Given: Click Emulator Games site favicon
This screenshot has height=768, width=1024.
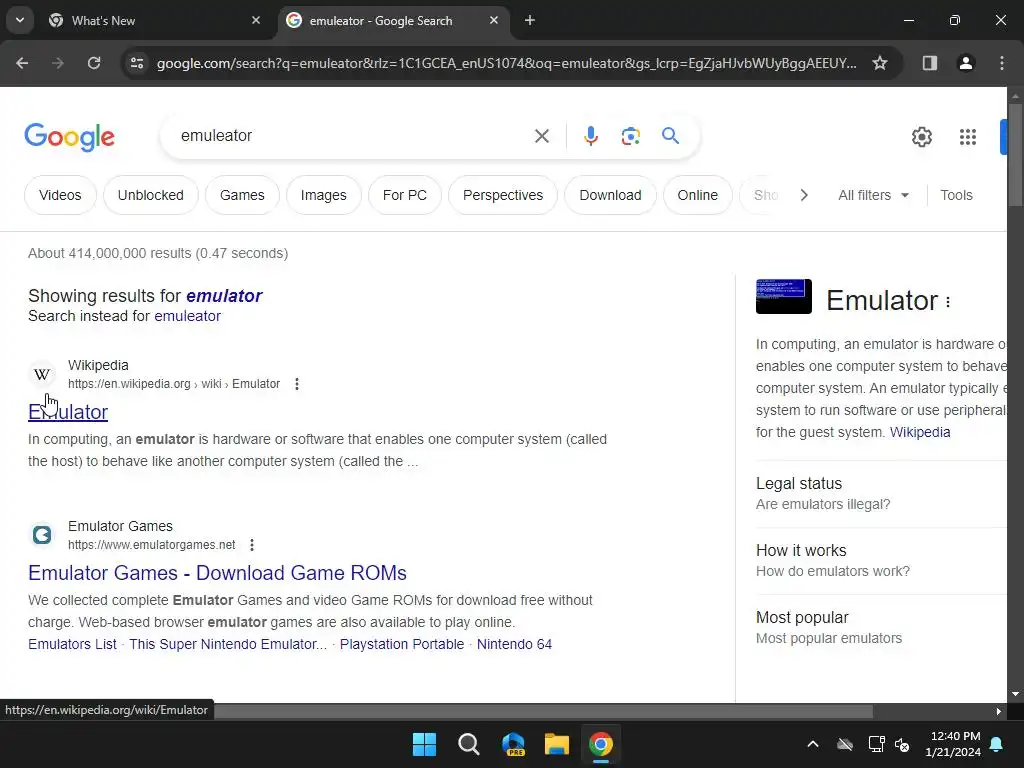Looking at the screenshot, I should [42, 535].
